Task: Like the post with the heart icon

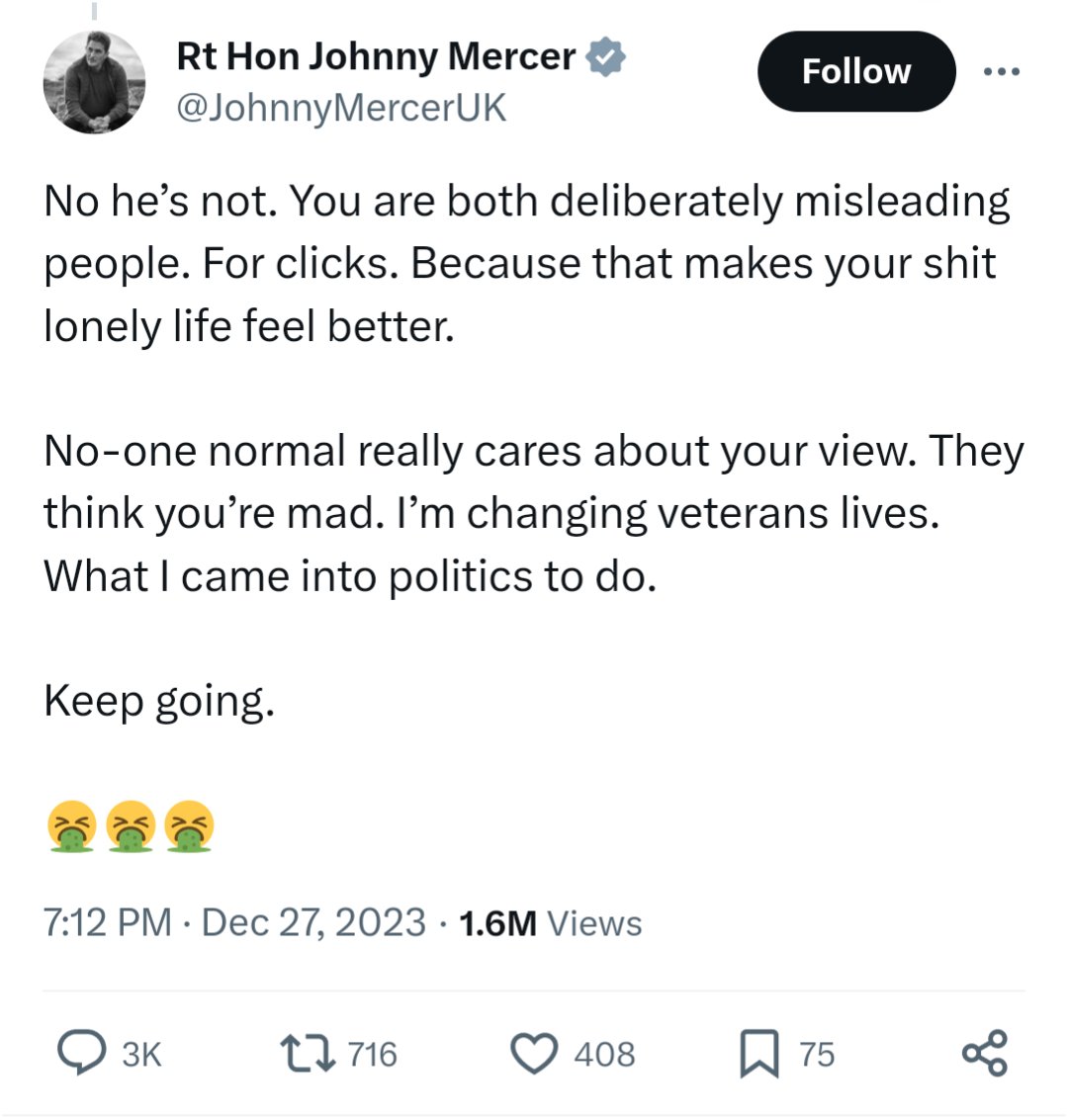Action: coord(534,1054)
